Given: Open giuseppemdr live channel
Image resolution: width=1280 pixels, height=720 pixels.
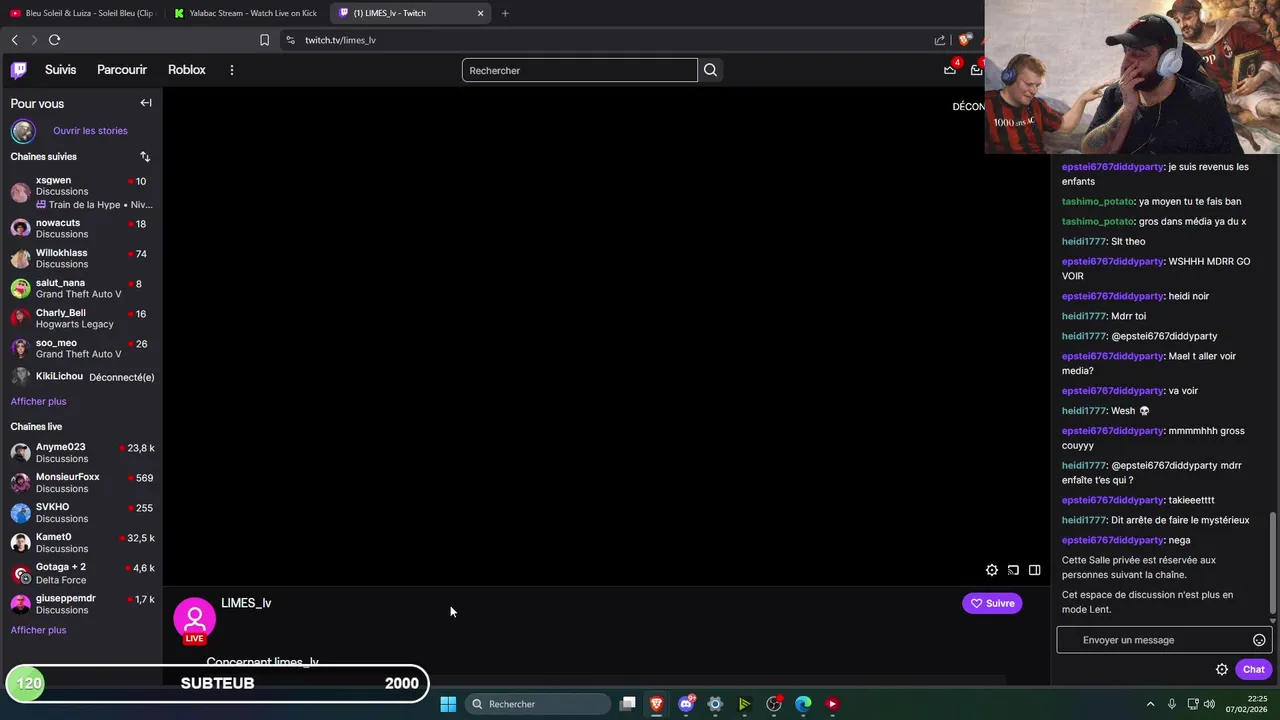Looking at the screenshot, I should pos(81,604).
